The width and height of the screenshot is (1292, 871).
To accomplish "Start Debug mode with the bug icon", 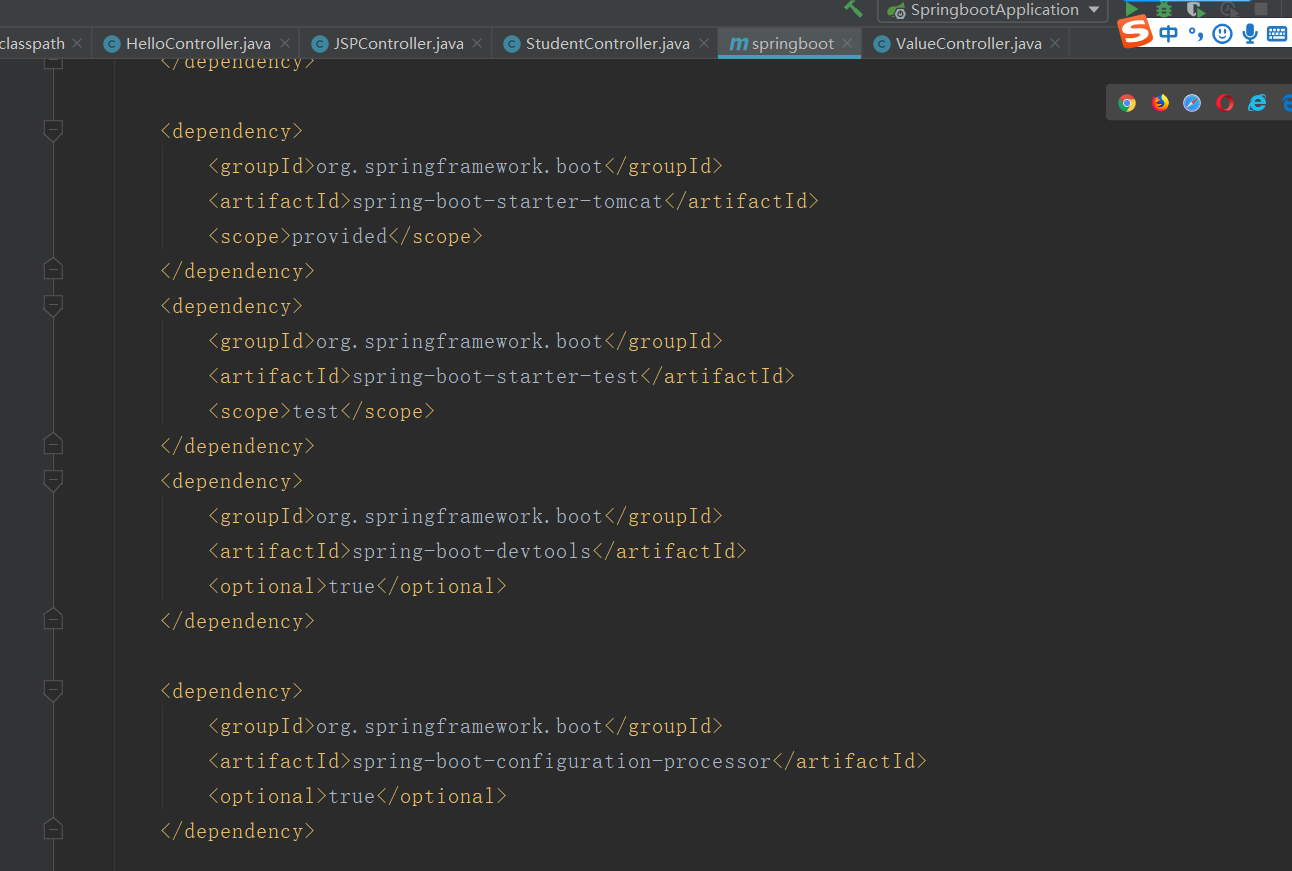I will pos(1163,10).
